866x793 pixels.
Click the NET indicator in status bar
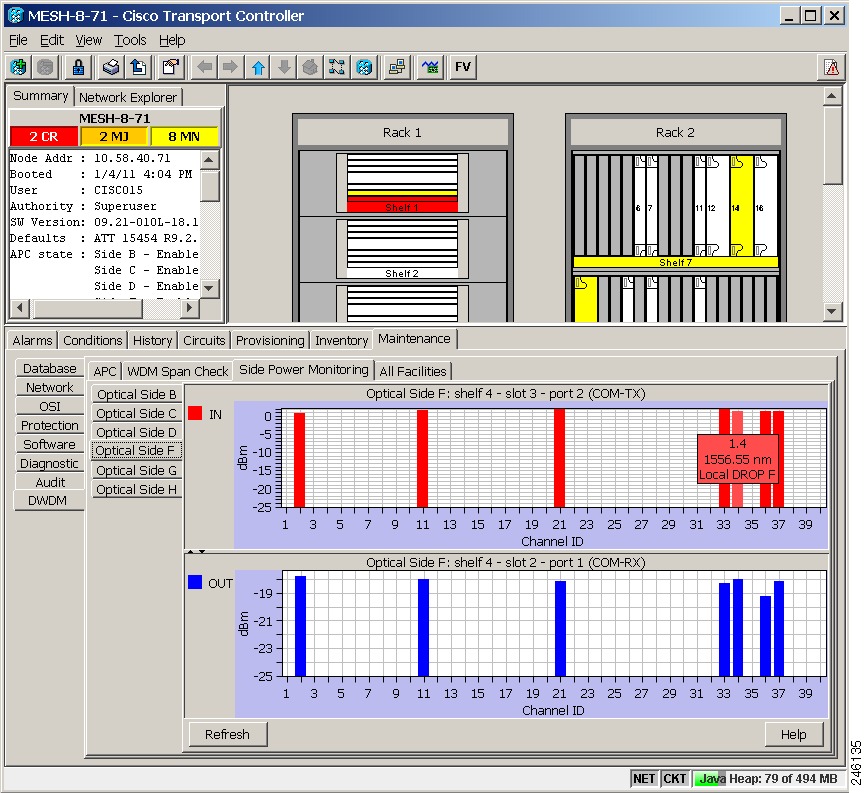[x=644, y=779]
